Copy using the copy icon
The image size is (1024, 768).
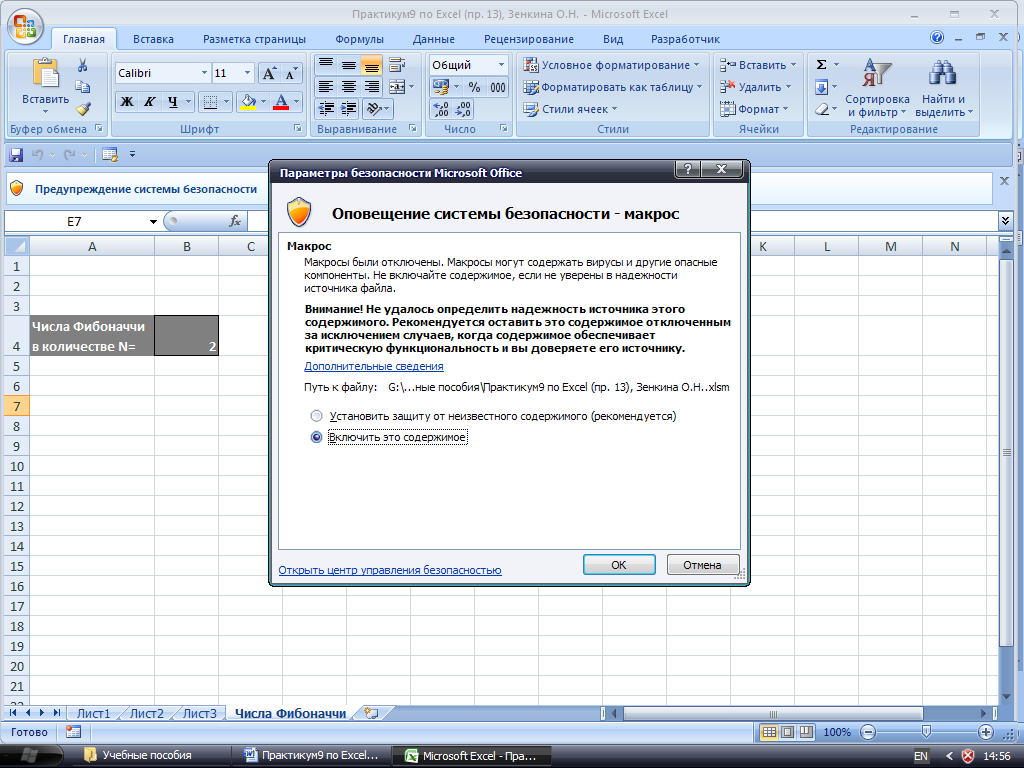point(82,87)
